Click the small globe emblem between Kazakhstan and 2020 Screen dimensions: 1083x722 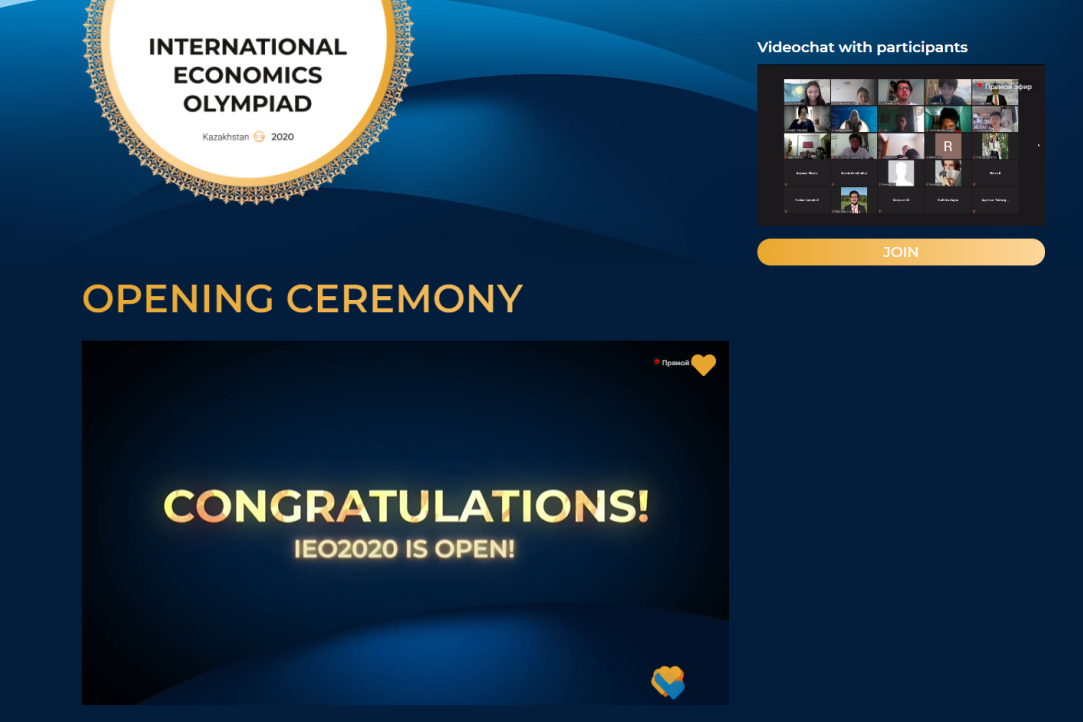(259, 137)
